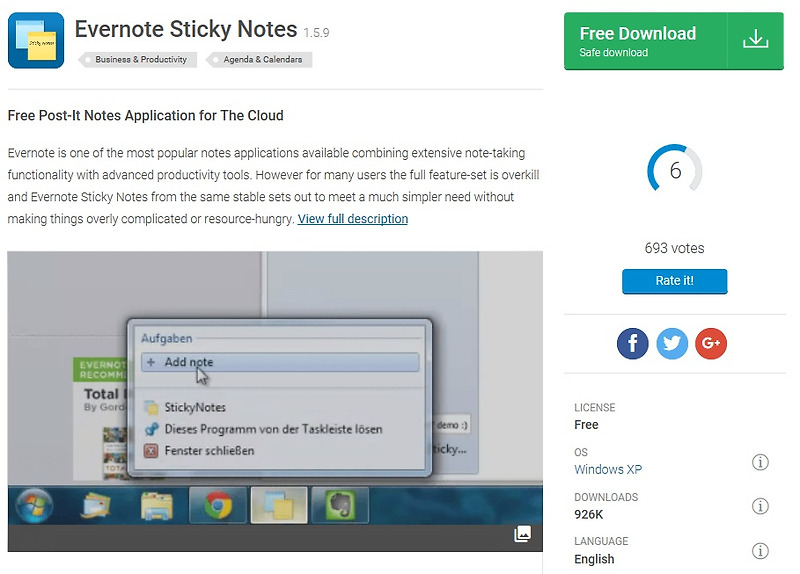
Task: Click the Chrome taskbar icon in screenshot
Action: coord(218,505)
